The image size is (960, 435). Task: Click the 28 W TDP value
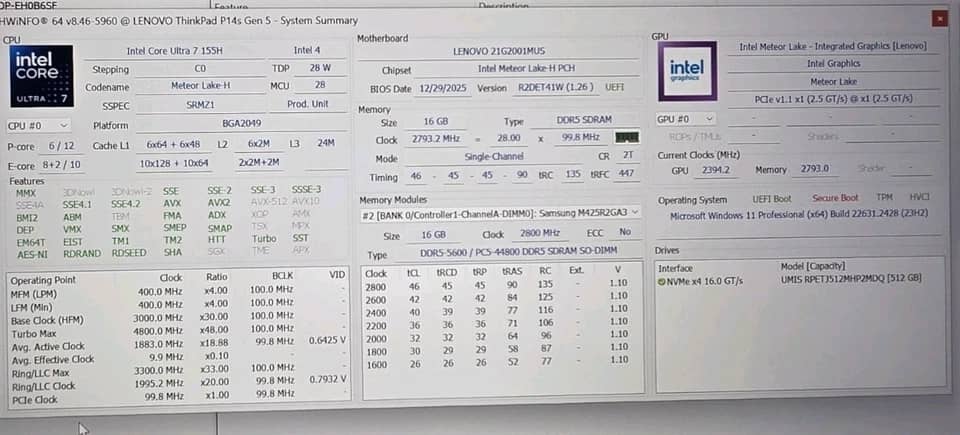click(x=320, y=68)
